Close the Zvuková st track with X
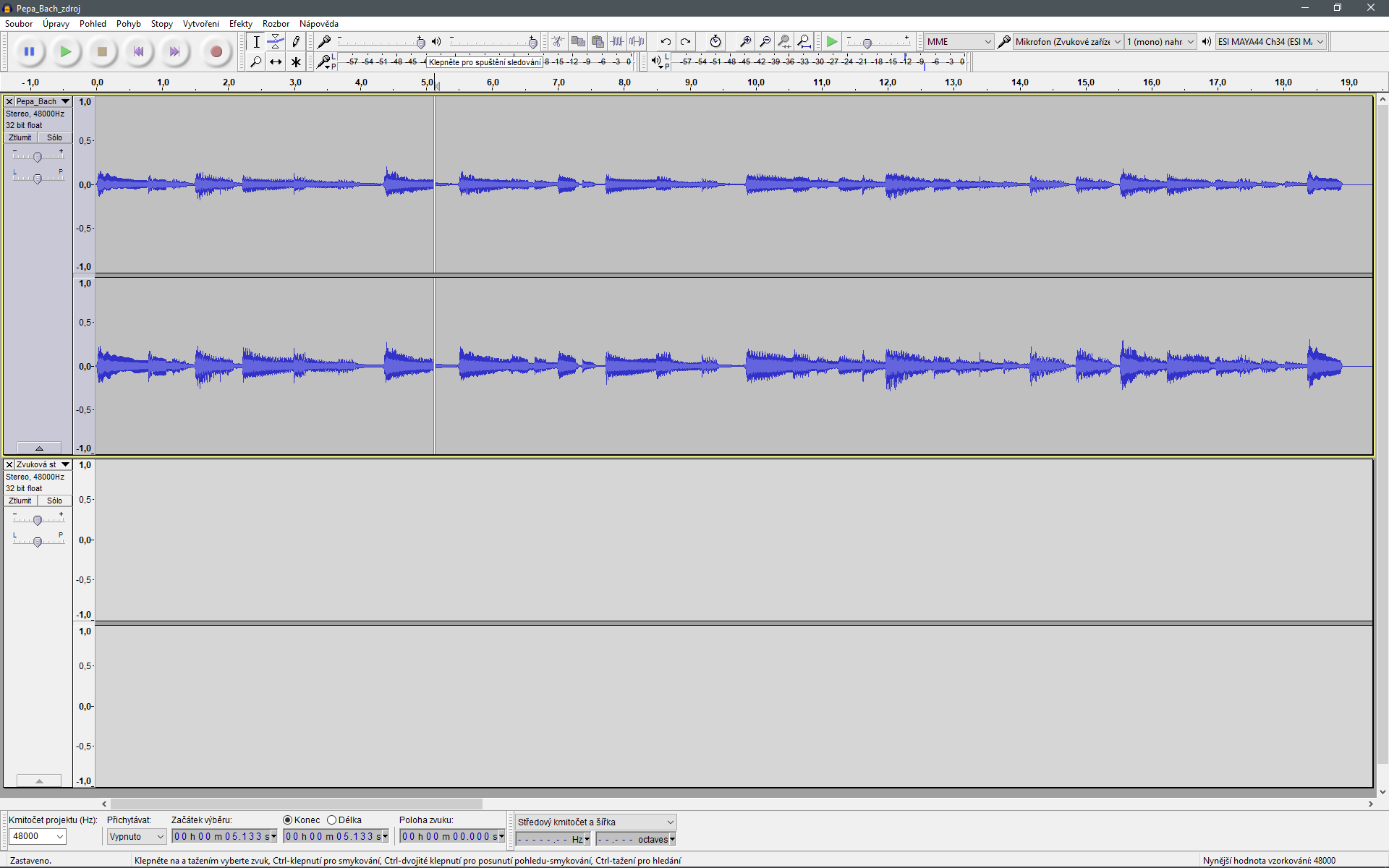The image size is (1389, 868). pos(9,465)
